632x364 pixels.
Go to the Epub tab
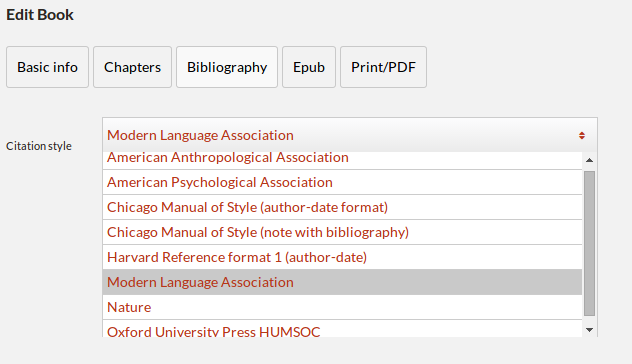click(309, 67)
